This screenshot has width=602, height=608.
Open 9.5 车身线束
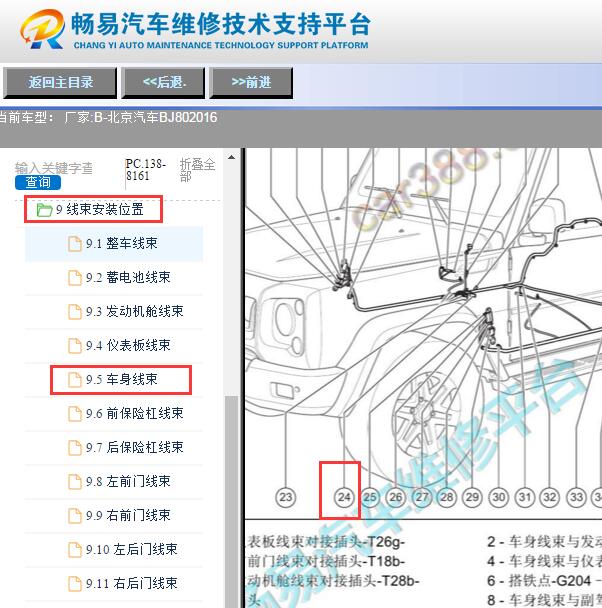(122, 379)
